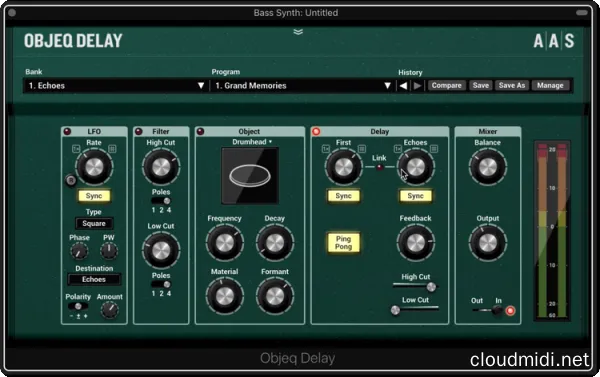The image size is (600, 377).
Task: Toggle the Filter module power LED
Action: click(x=139, y=131)
